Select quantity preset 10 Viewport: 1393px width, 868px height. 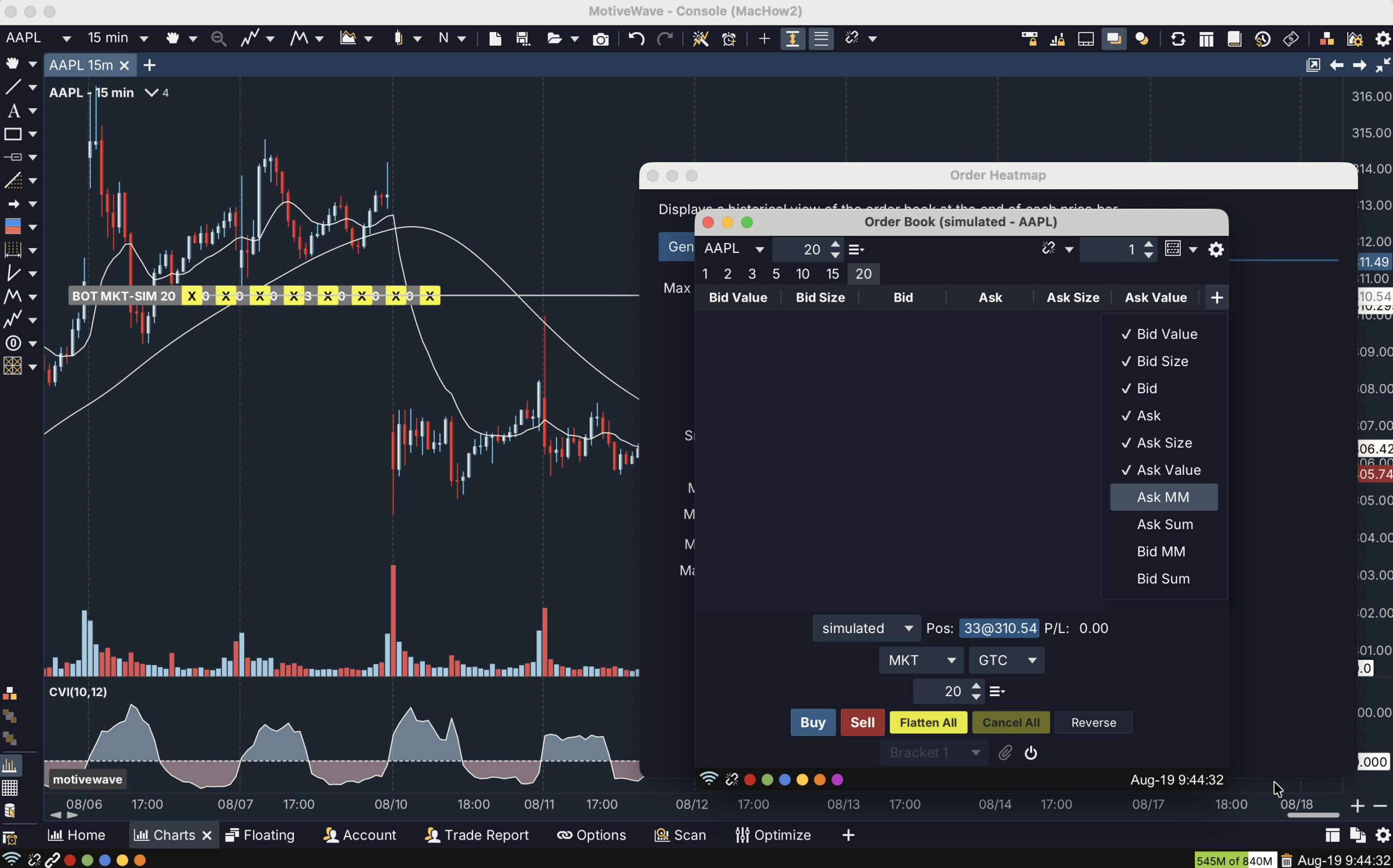point(803,274)
